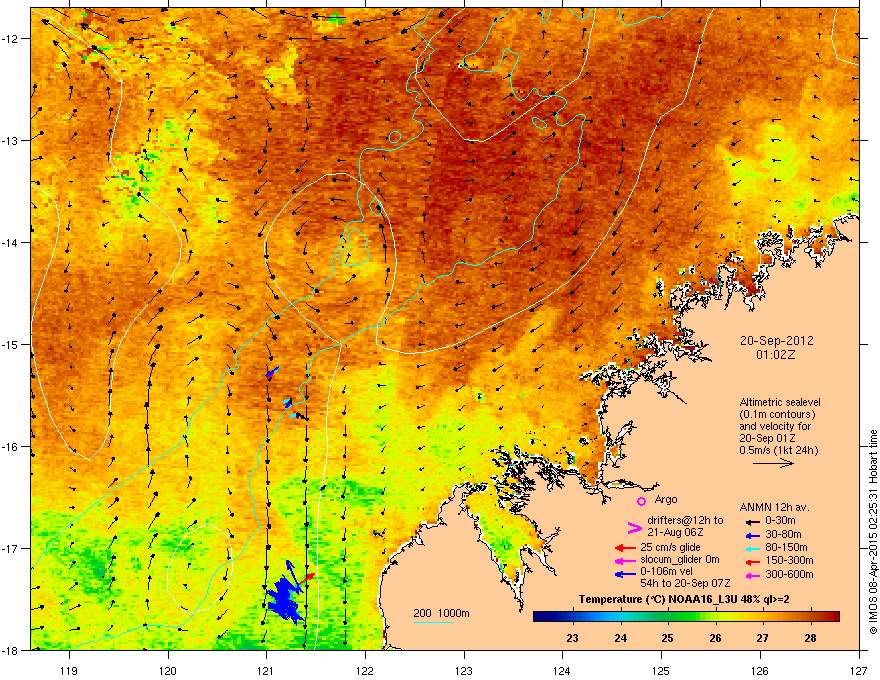Click the '54h to 20-Sep 07Z' text
The width and height of the screenshot is (880, 680).
tap(685, 583)
